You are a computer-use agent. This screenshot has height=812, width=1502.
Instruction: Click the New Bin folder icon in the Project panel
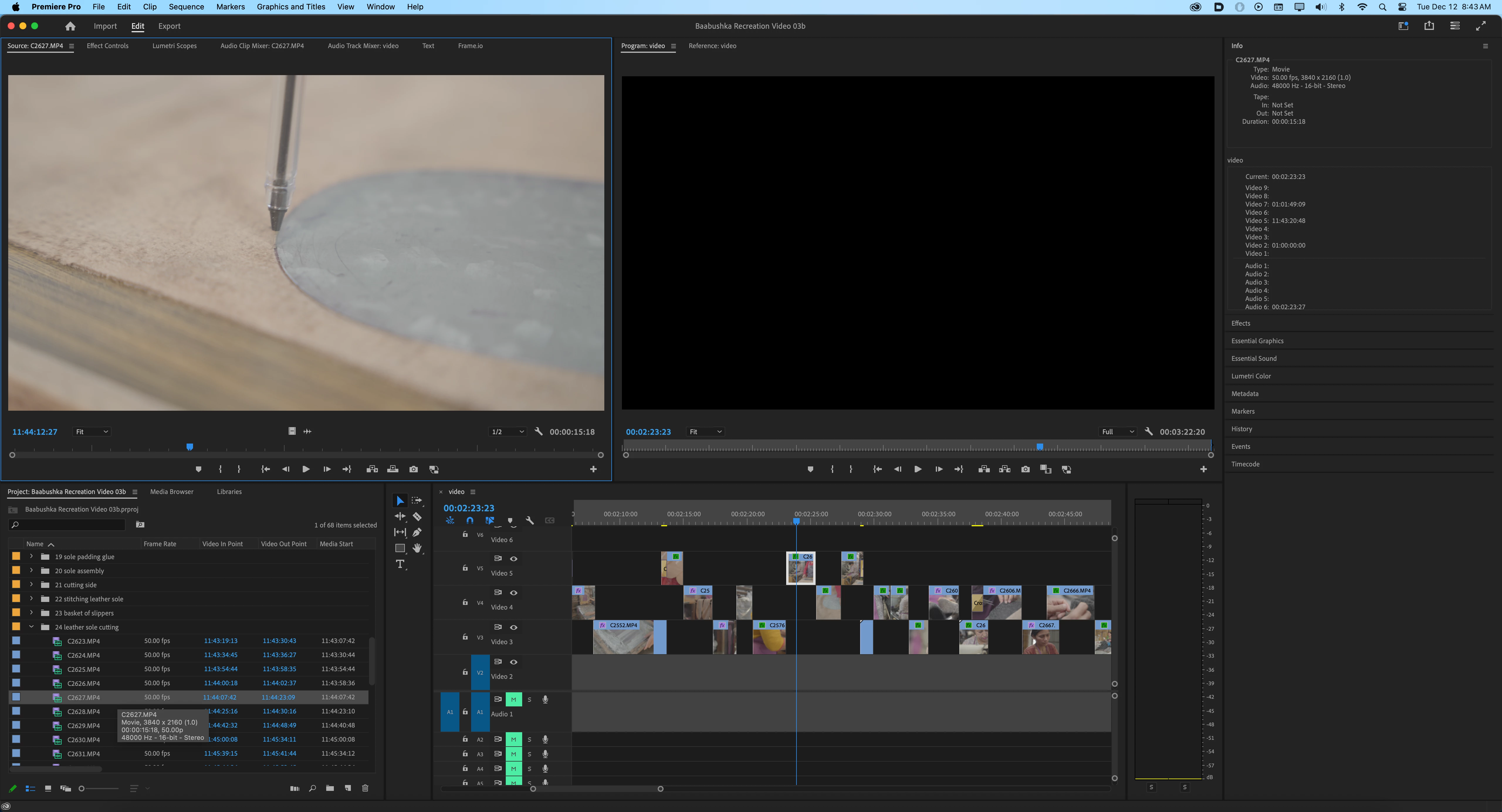coord(330,788)
